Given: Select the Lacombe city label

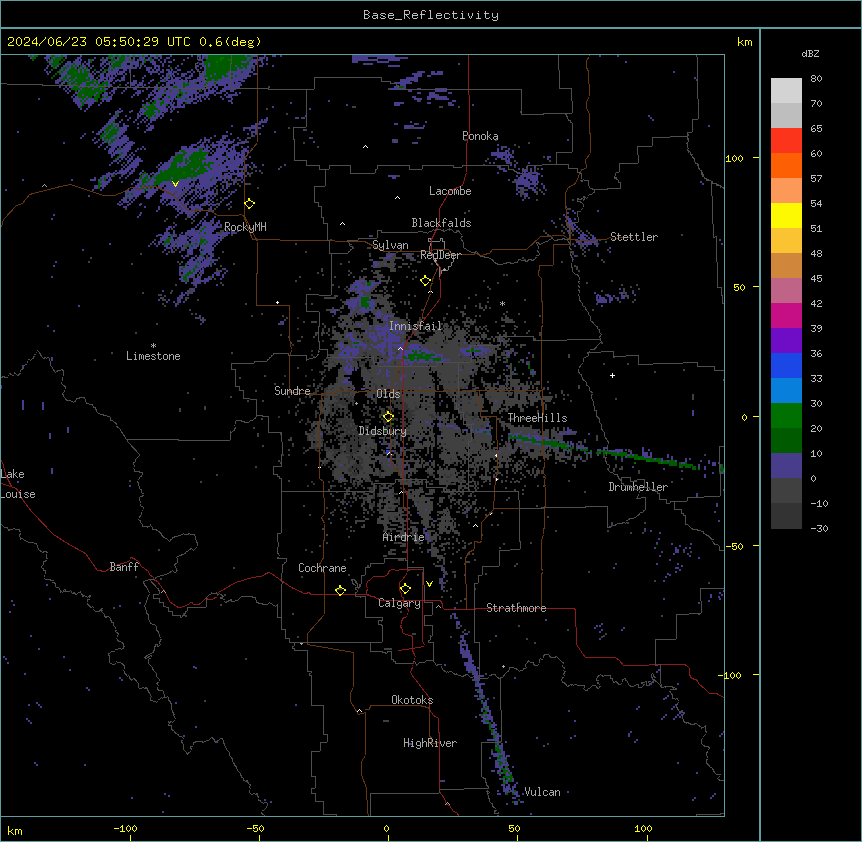Looking at the screenshot, I should click(x=450, y=191).
